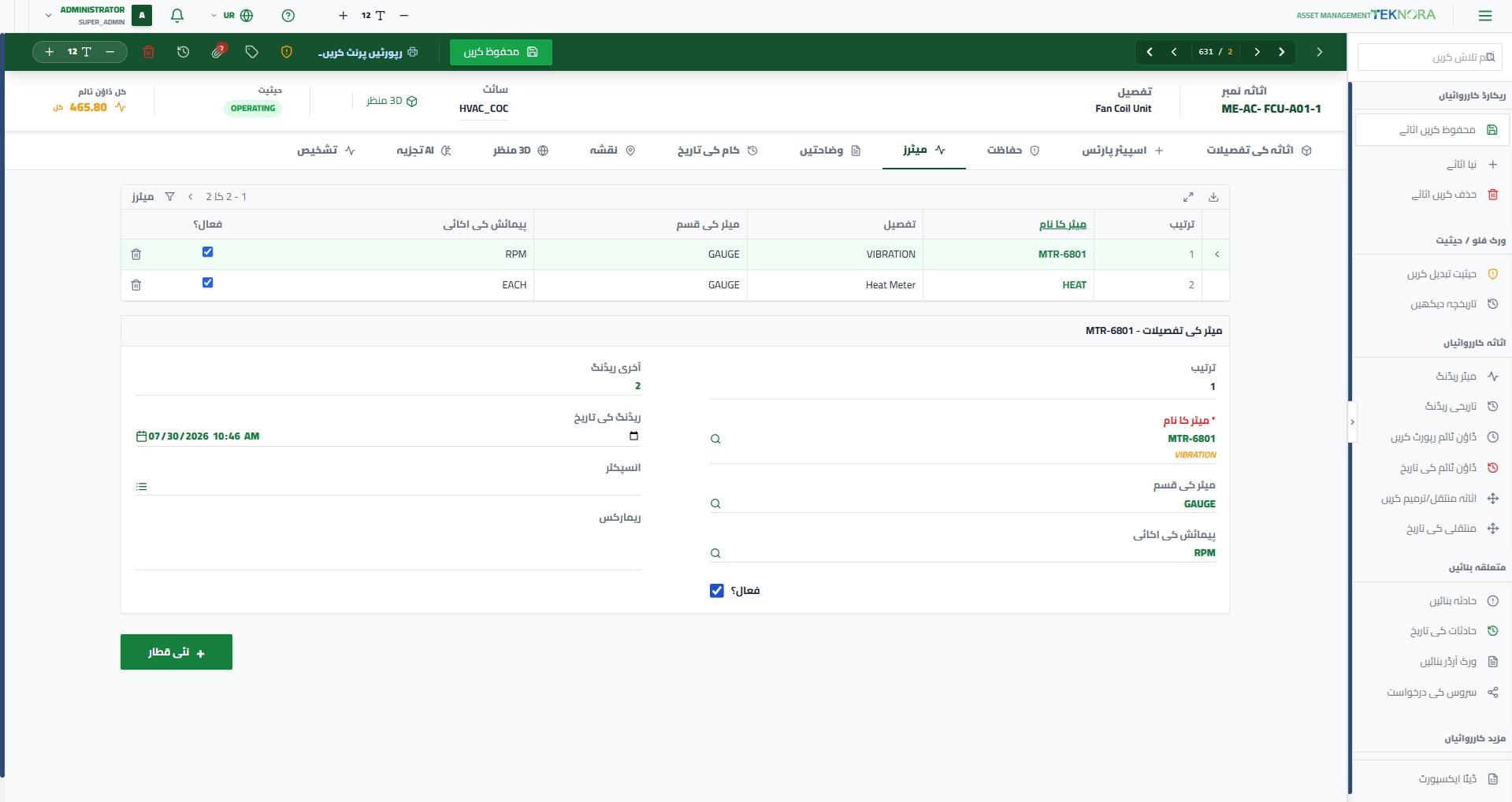
Task: Delete MTR-6801 row trash icon
Action: pos(136,254)
